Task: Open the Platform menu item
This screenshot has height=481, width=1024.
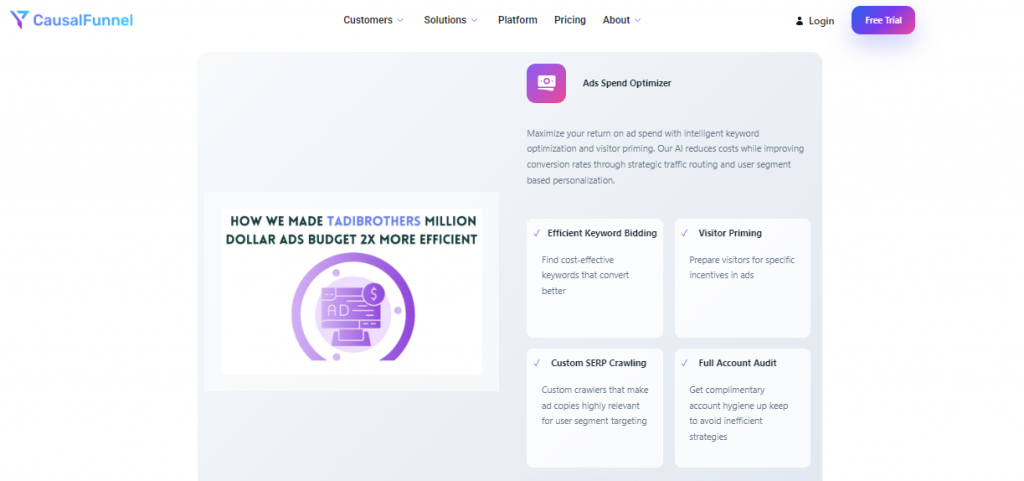Action: click(x=517, y=20)
